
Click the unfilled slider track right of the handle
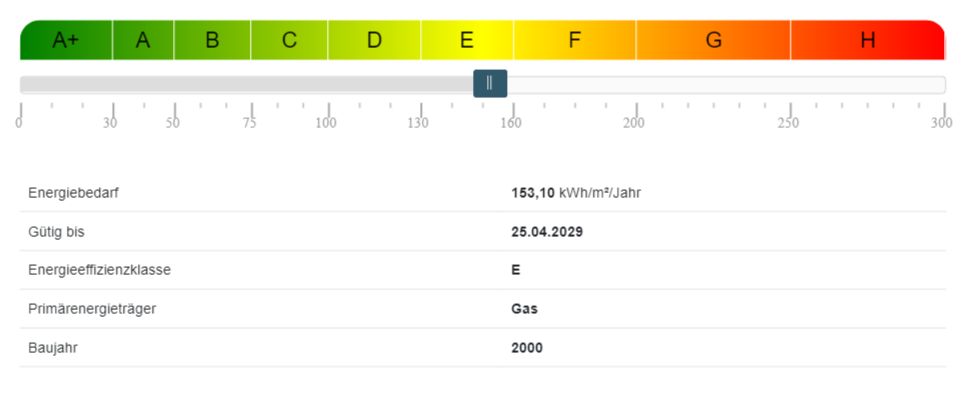pyautogui.click(x=726, y=85)
